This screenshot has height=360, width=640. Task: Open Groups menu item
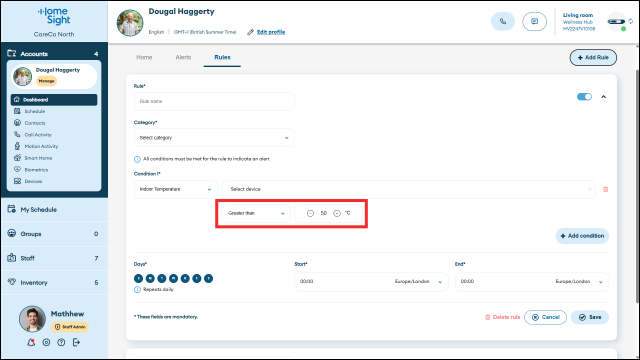(54, 234)
